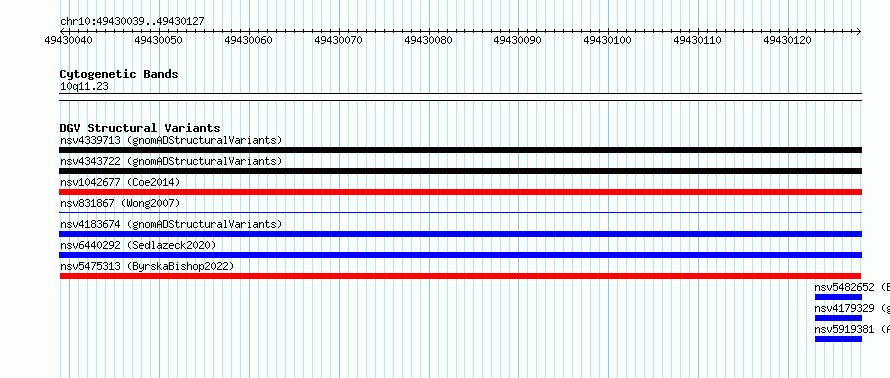Click the short blue bar under nsv5482652

[x=838, y=297]
